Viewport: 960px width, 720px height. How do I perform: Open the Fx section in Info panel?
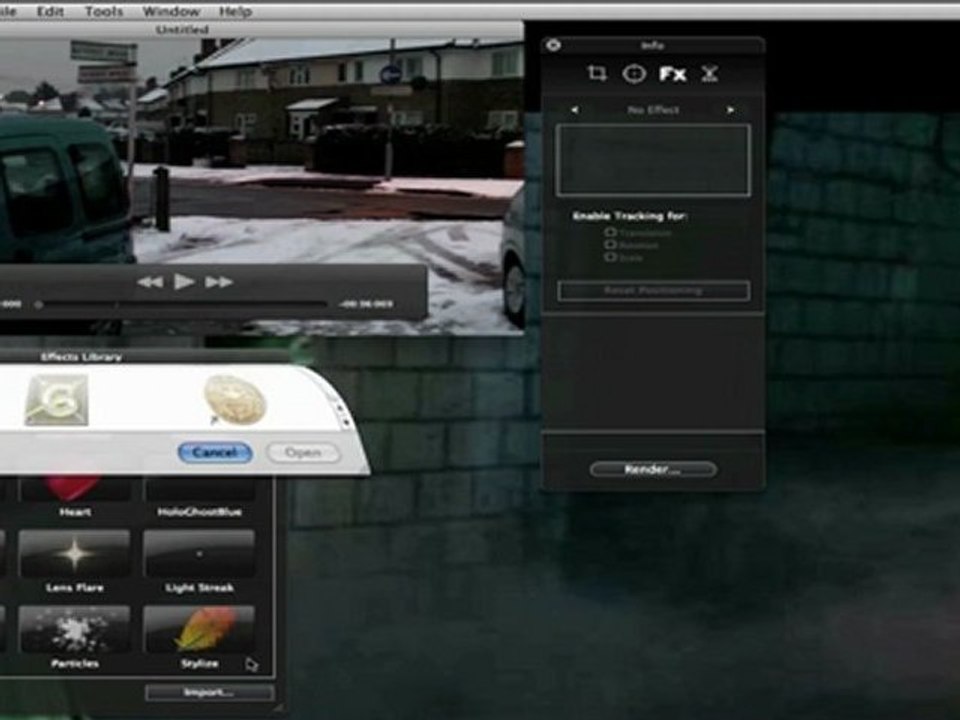pyautogui.click(x=673, y=74)
